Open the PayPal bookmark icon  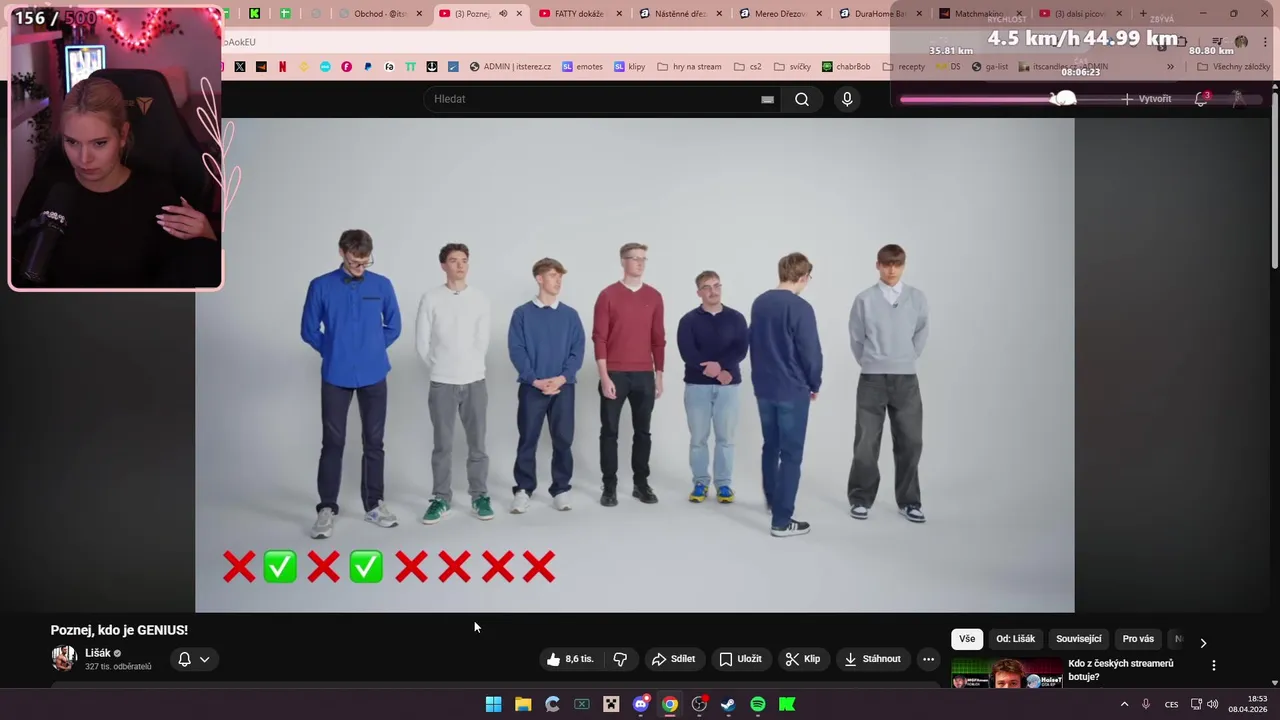click(368, 67)
